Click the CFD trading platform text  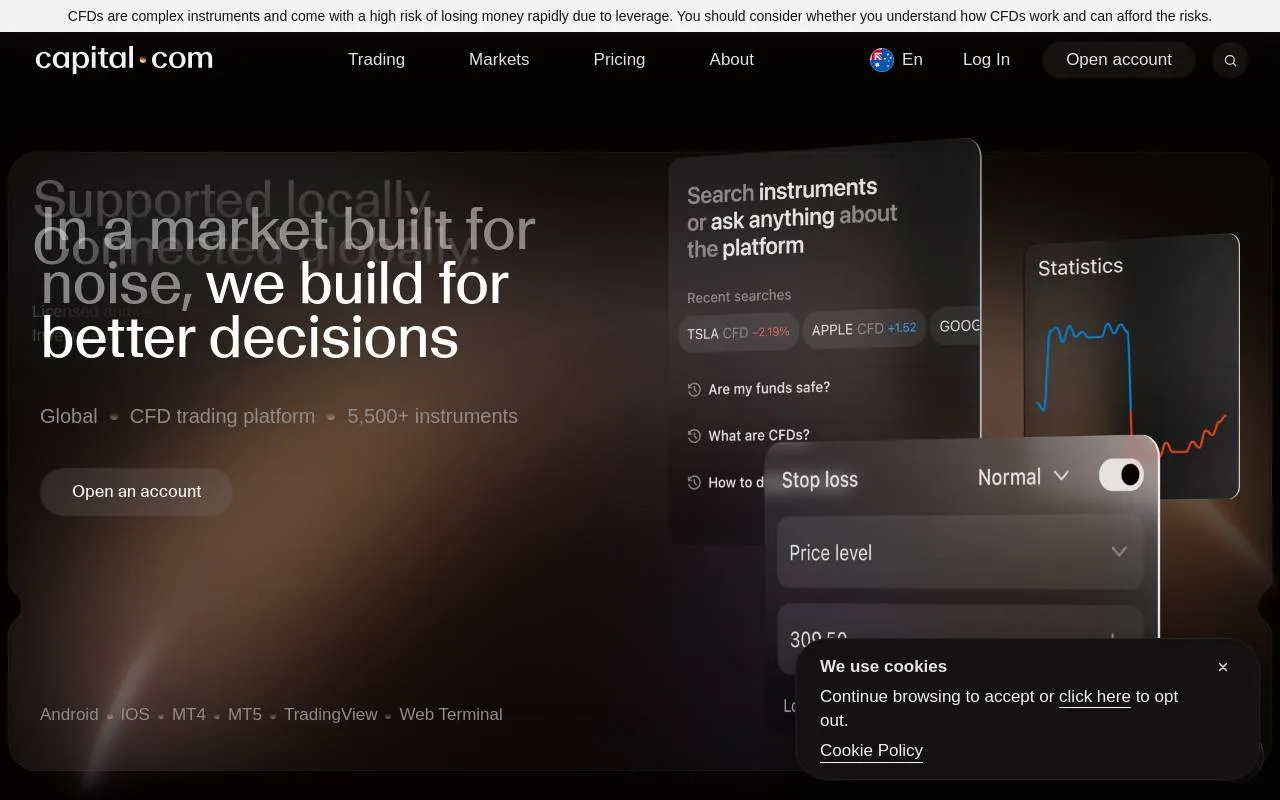pos(222,416)
